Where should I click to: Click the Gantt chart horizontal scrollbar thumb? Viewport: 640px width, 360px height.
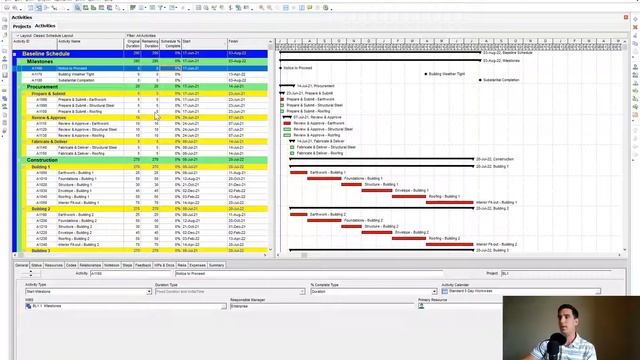(304, 256)
